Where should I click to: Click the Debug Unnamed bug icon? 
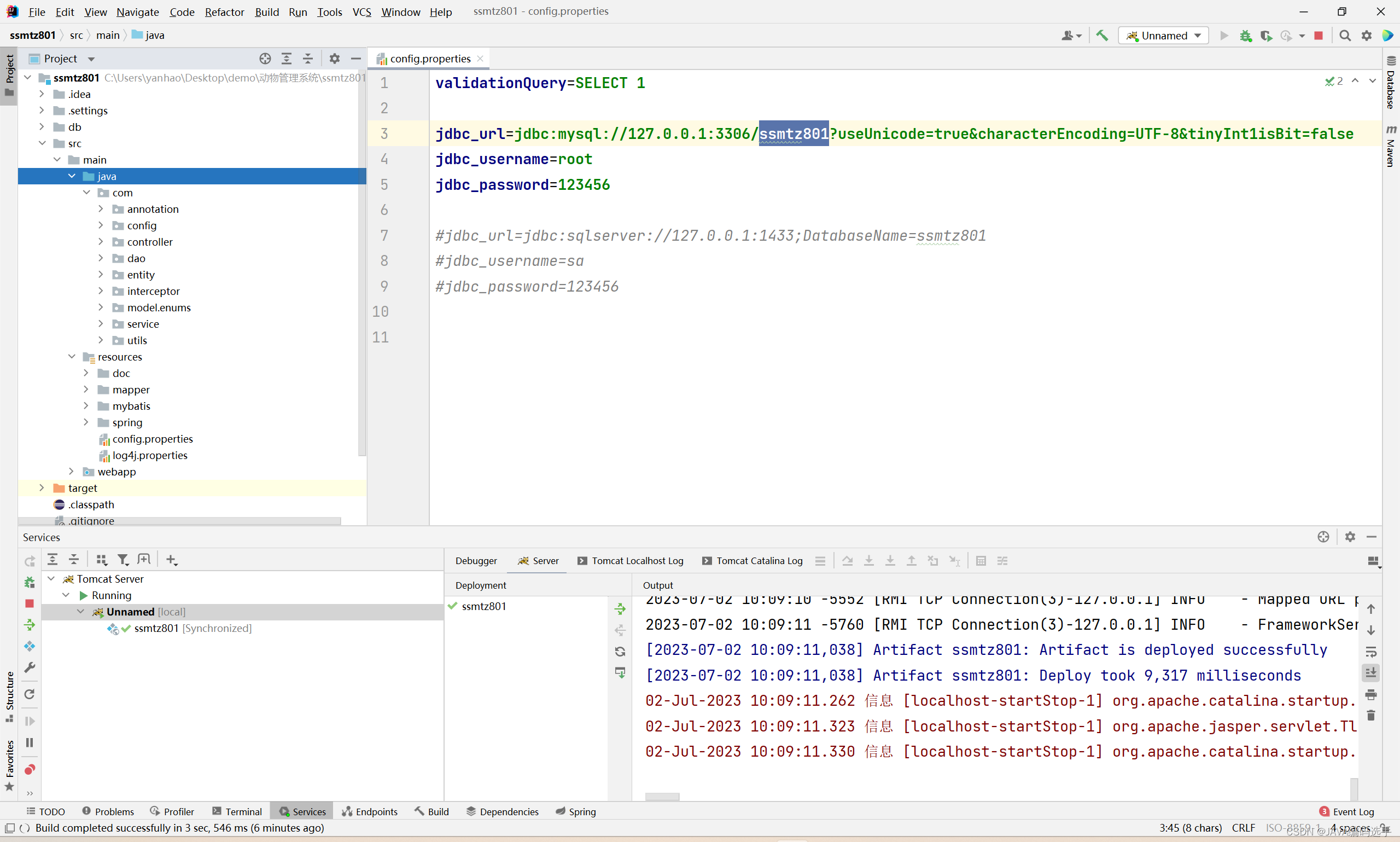pyautogui.click(x=1245, y=35)
